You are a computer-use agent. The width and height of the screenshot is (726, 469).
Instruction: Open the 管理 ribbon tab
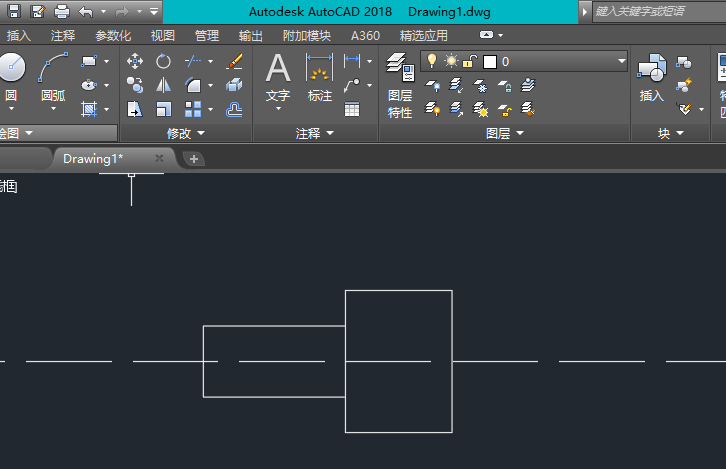tap(207, 36)
